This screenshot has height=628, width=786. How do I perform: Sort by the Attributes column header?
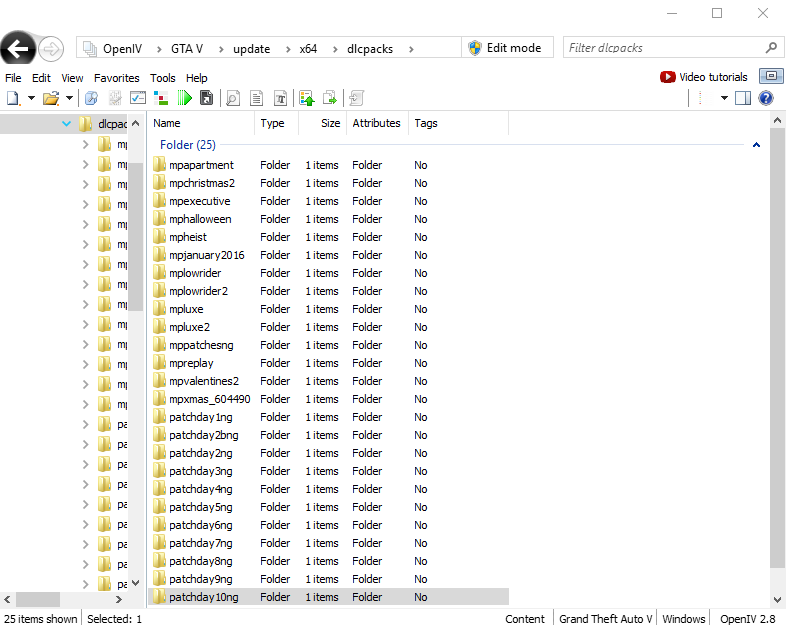pyautogui.click(x=376, y=123)
